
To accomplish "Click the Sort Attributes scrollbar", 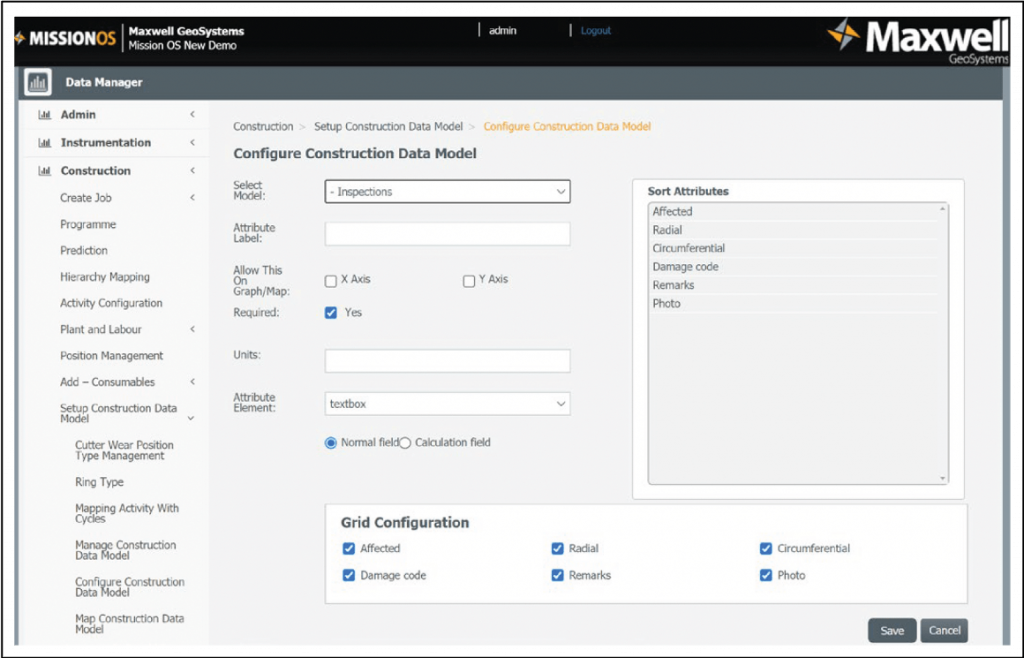I will click(x=944, y=340).
